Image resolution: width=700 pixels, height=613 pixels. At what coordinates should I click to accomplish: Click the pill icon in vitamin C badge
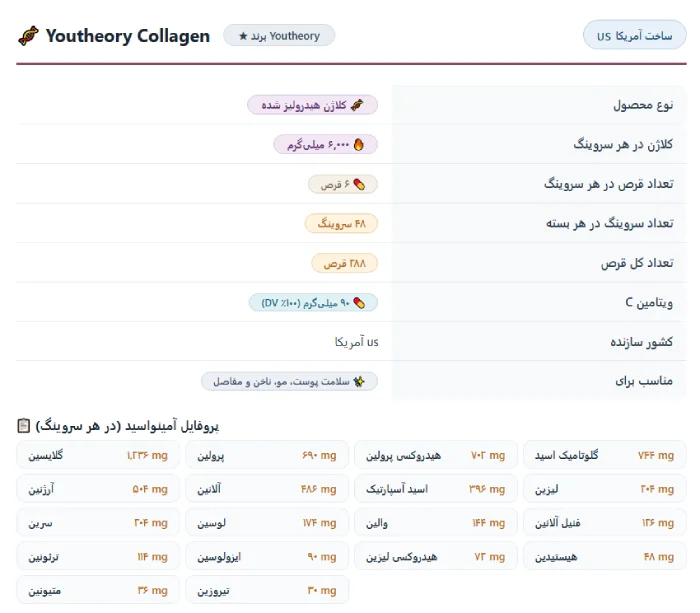[x=358, y=303]
